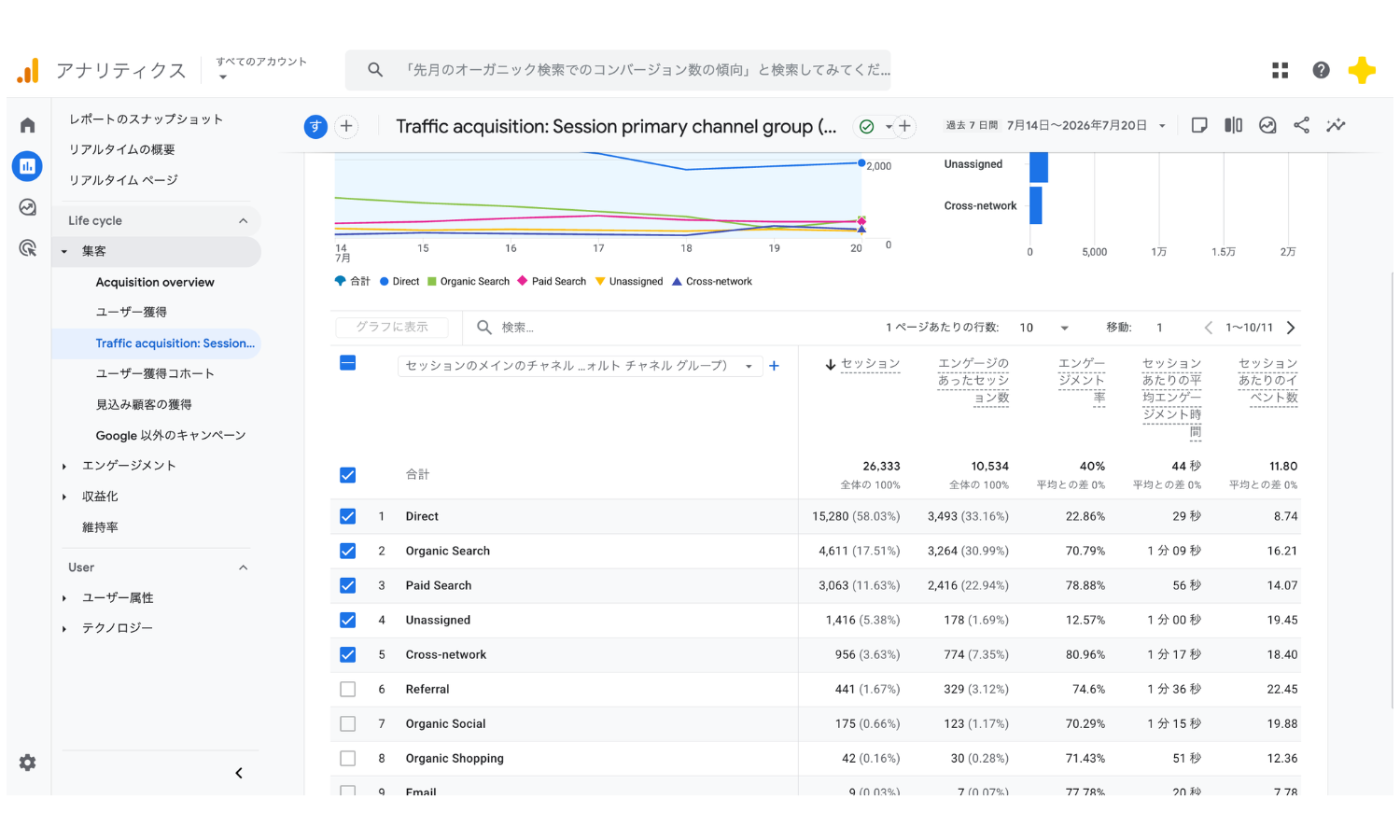Open the customize report note icon
Screen dimensions: 1400x840
click(1199, 125)
